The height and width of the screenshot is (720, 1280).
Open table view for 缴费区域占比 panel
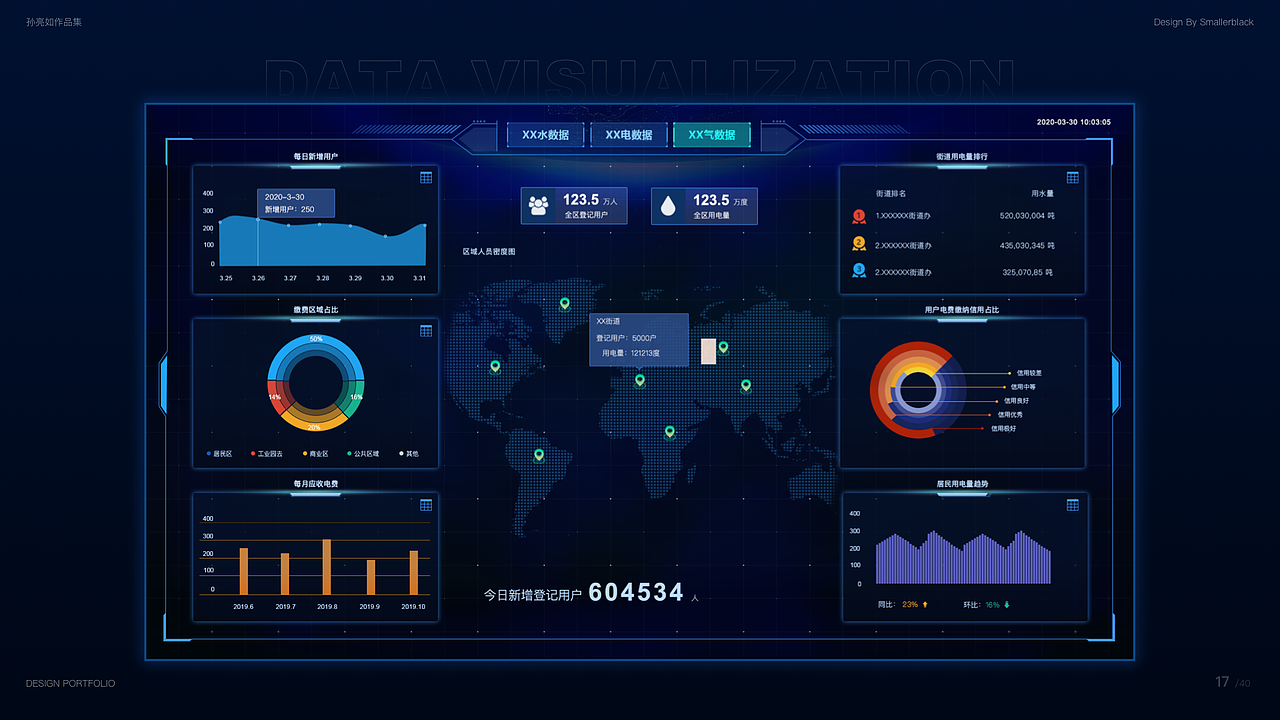pos(426,331)
